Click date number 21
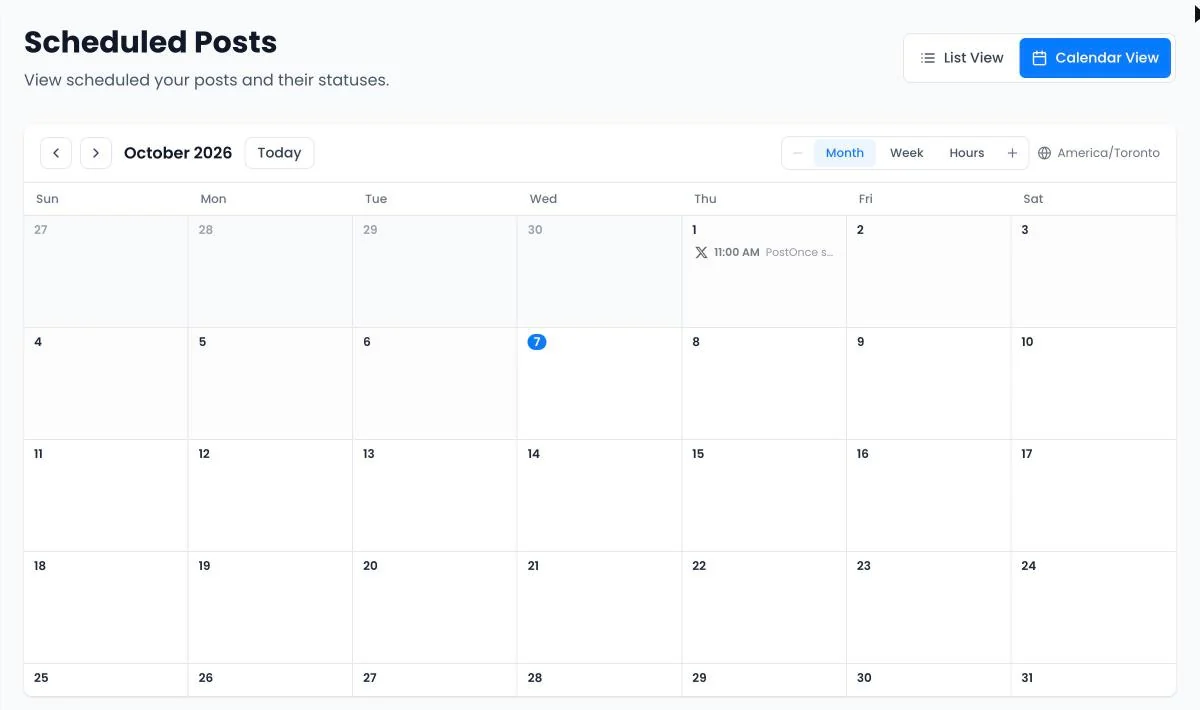The image size is (1200, 710). click(533, 566)
